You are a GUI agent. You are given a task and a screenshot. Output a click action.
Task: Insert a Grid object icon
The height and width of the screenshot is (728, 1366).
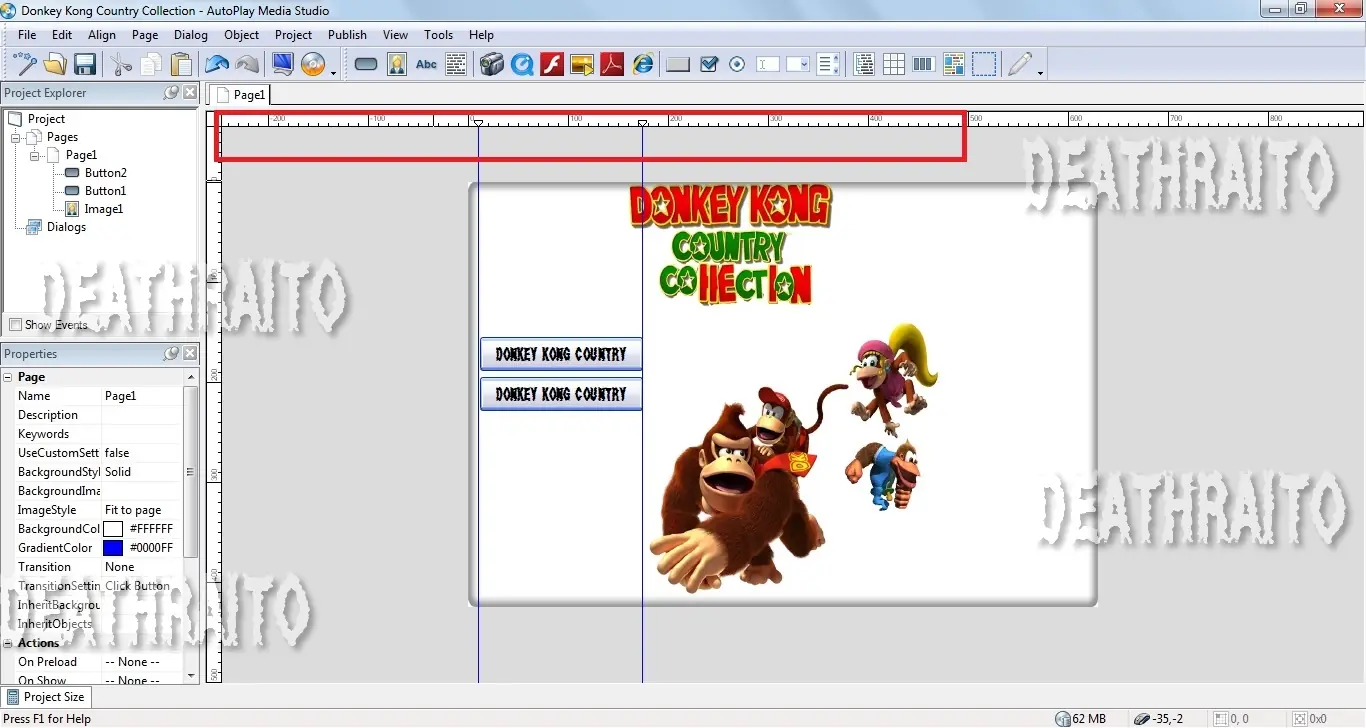894,64
